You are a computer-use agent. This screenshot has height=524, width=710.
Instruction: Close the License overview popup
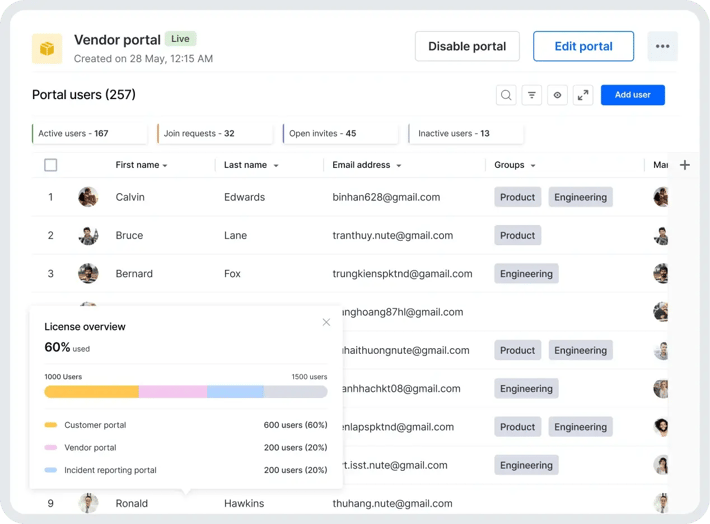[326, 322]
